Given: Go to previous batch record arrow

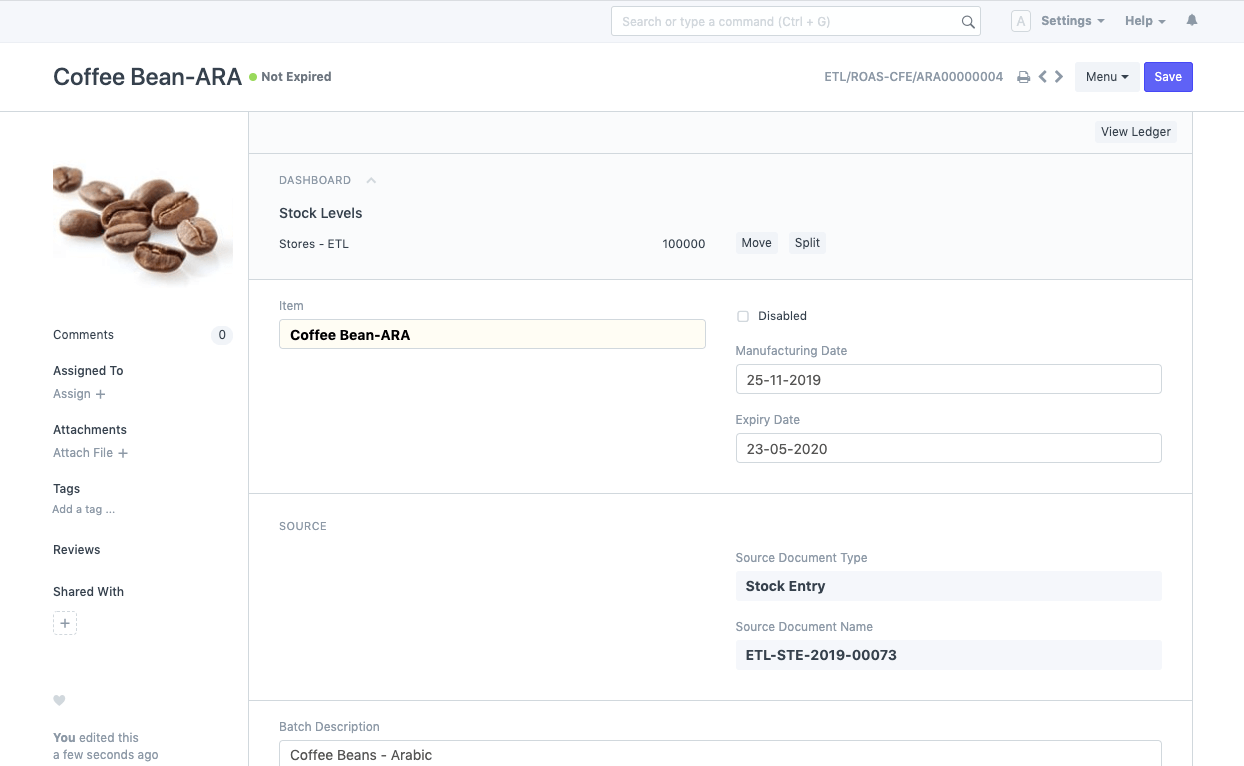Looking at the screenshot, I should tap(1042, 77).
